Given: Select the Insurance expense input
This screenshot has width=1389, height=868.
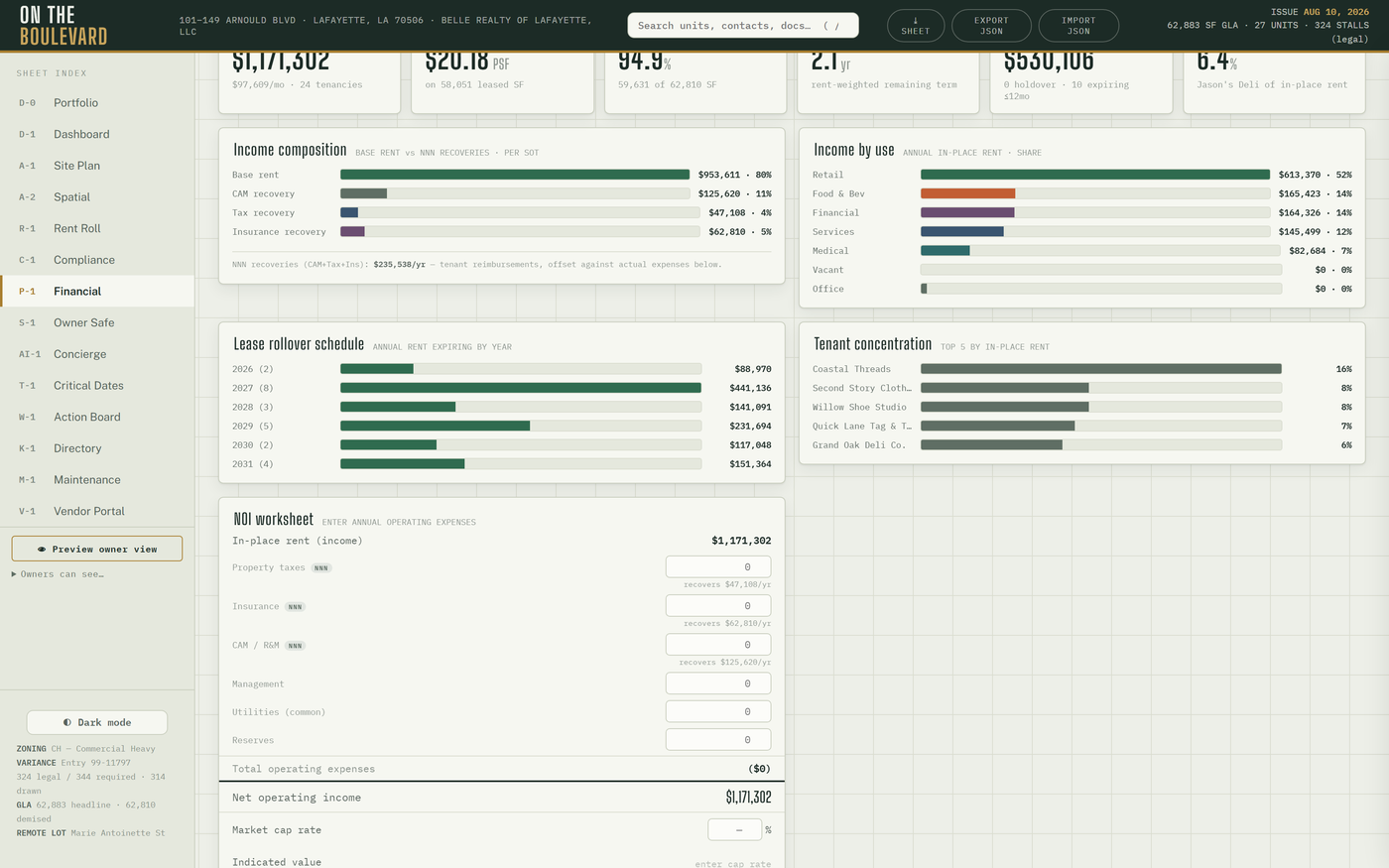Looking at the screenshot, I should pos(718,606).
